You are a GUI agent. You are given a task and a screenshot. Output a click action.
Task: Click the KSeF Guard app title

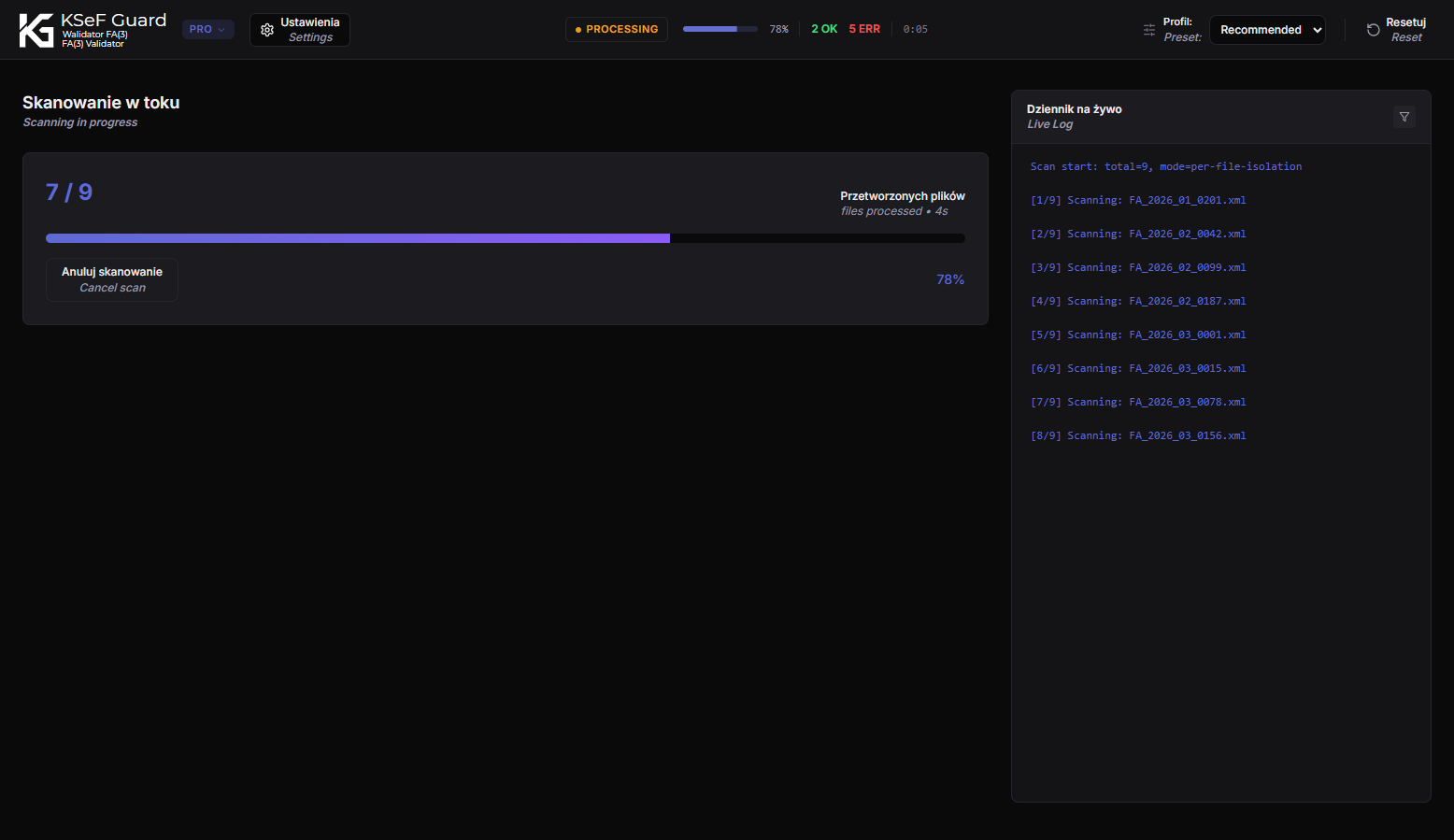tap(113, 21)
